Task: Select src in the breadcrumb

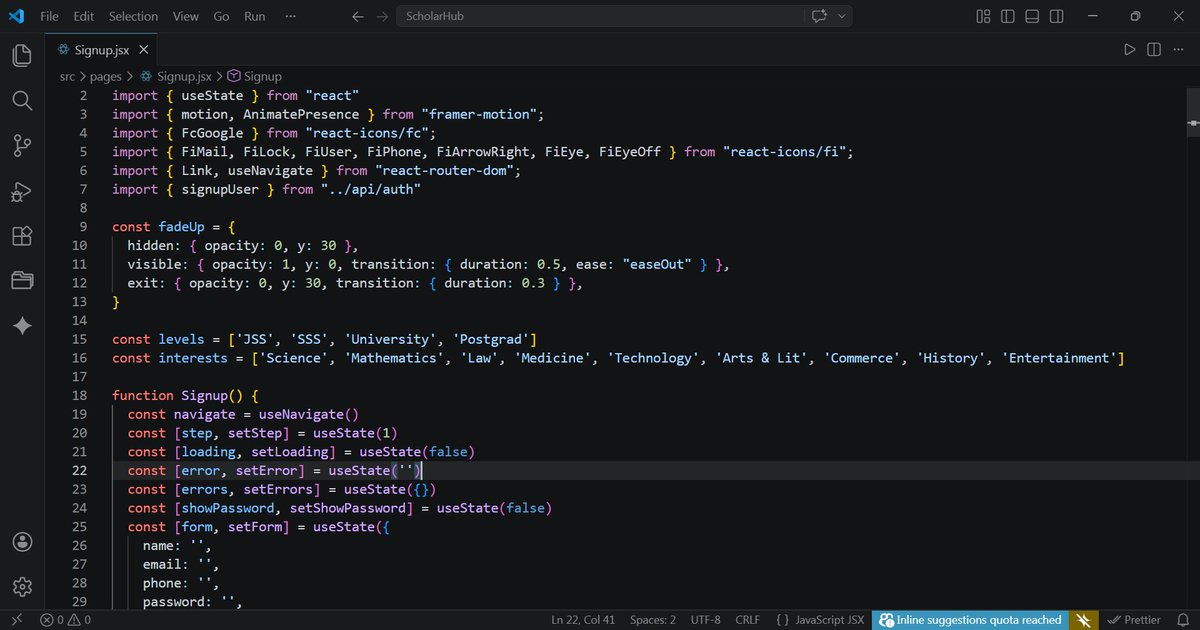Action: coord(67,76)
